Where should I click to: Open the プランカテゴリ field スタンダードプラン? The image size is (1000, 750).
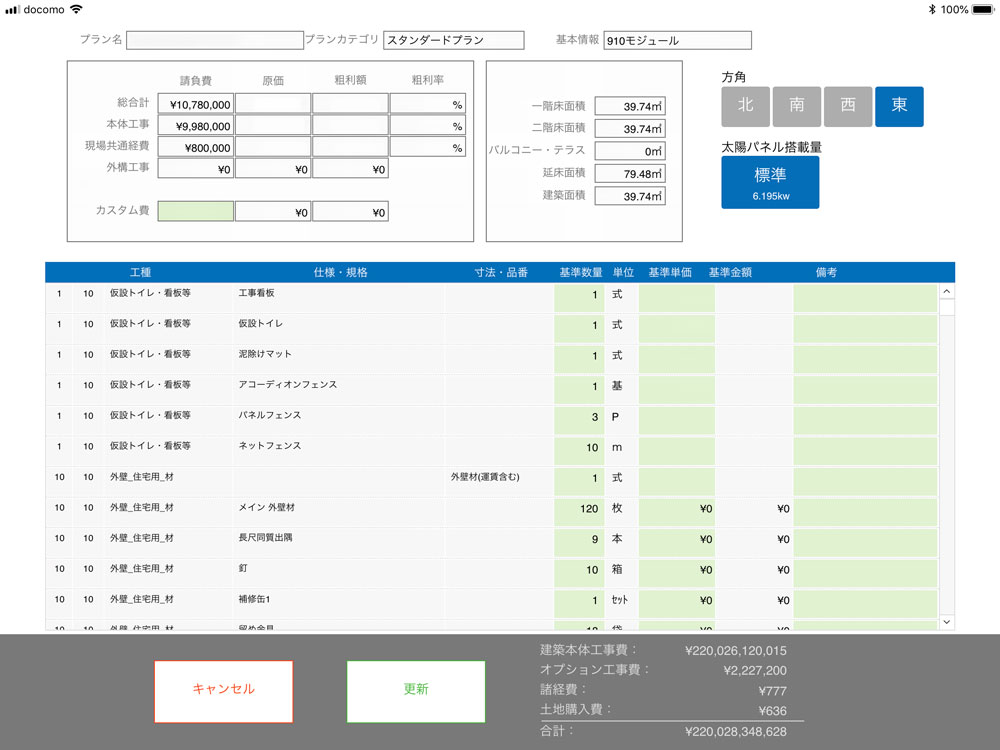(453, 40)
